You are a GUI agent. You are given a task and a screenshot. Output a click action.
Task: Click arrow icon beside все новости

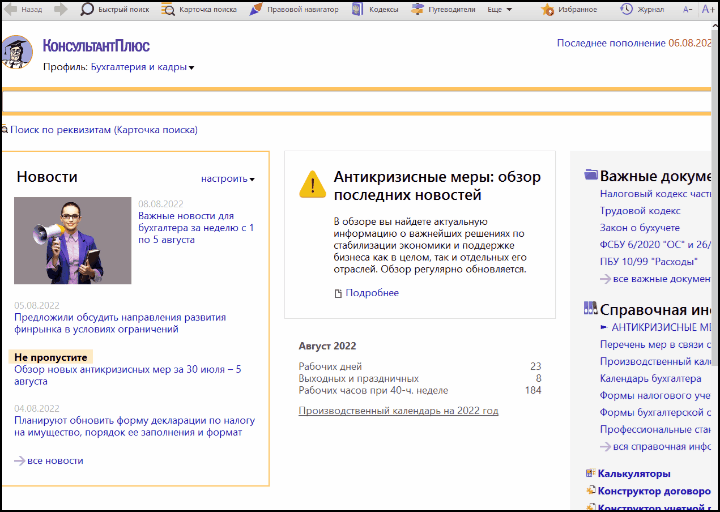point(20,461)
